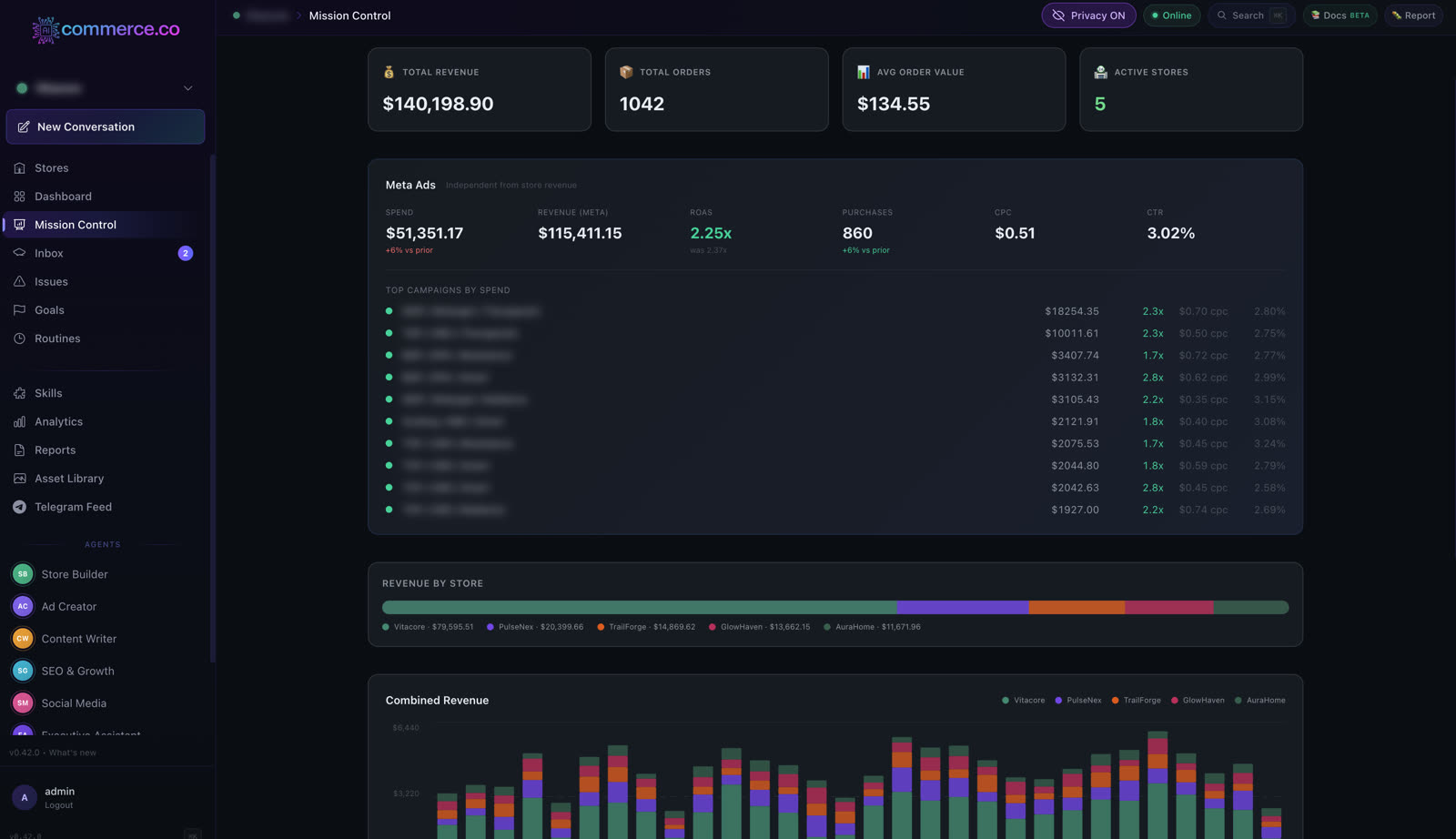This screenshot has width=1456, height=839.
Task: Click the $1927.00 campaign spend value
Action: [x=1075, y=510]
